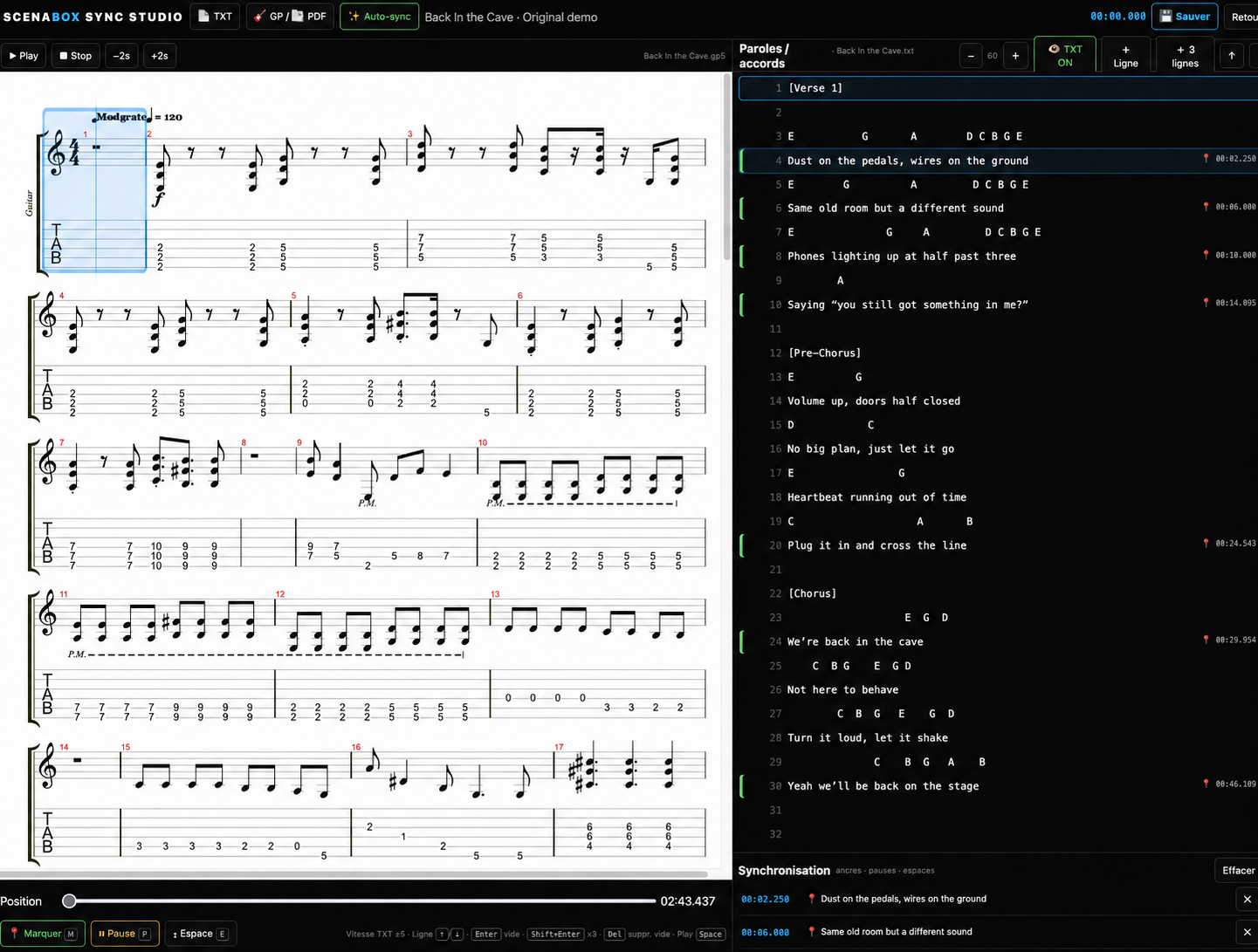This screenshot has width=1258, height=952.
Task: Click pin marker at 00:24.543 on line 20
Action: (x=1206, y=544)
